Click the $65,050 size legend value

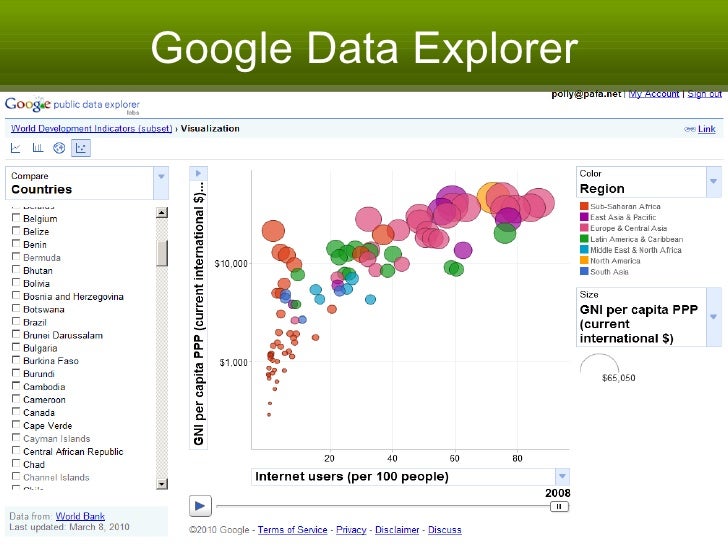click(x=618, y=378)
